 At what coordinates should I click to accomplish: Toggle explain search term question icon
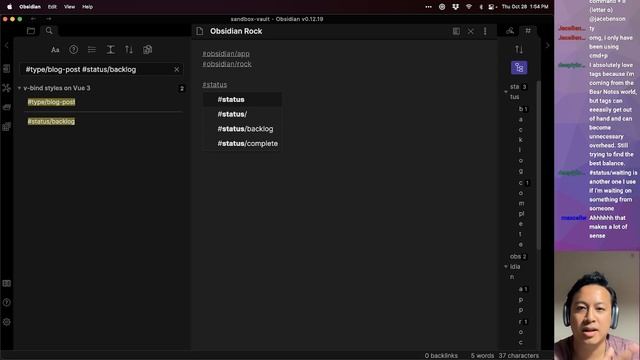click(x=73, y=50)
